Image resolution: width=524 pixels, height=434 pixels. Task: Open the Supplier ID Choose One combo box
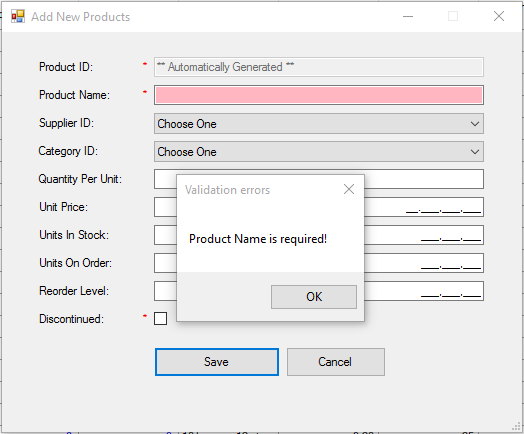click(319, 124)
